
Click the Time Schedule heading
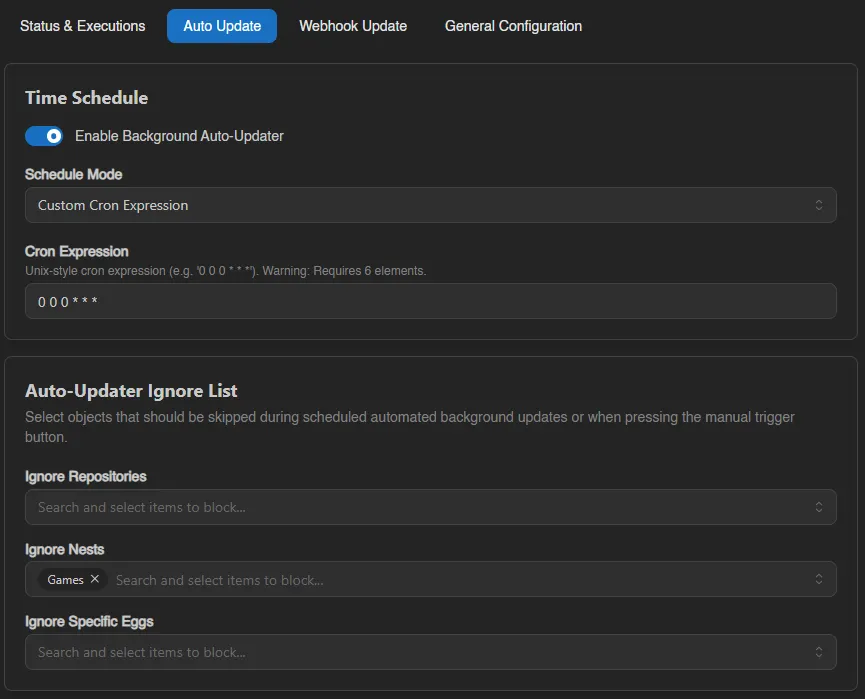(x=87, y=98)
